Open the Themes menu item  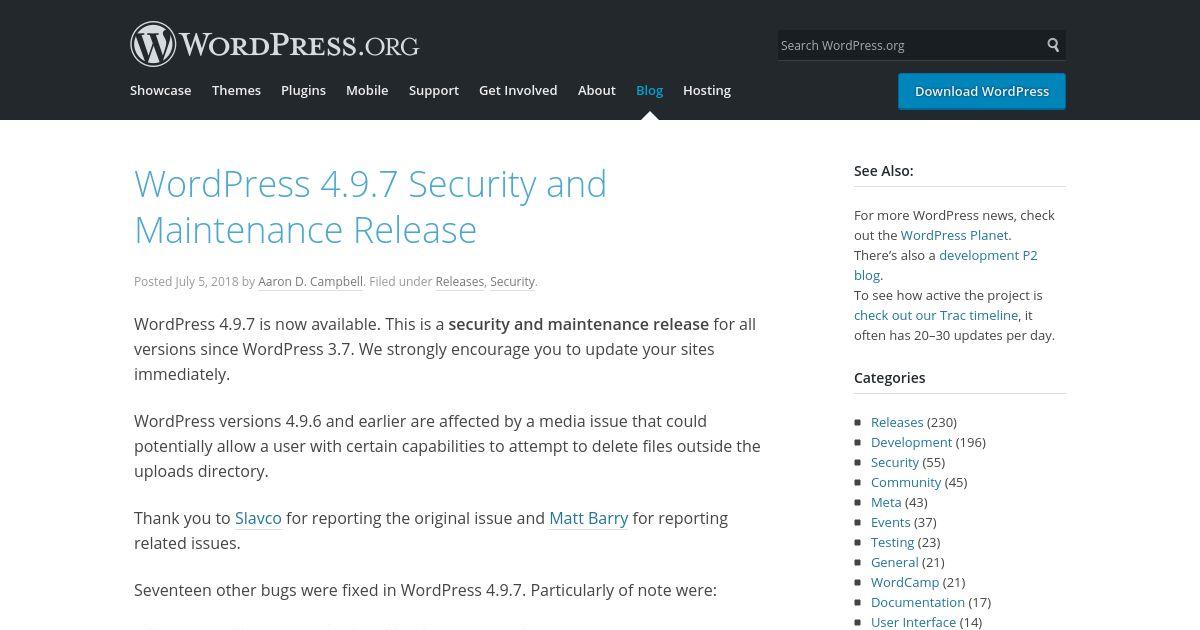coord(236,90)
